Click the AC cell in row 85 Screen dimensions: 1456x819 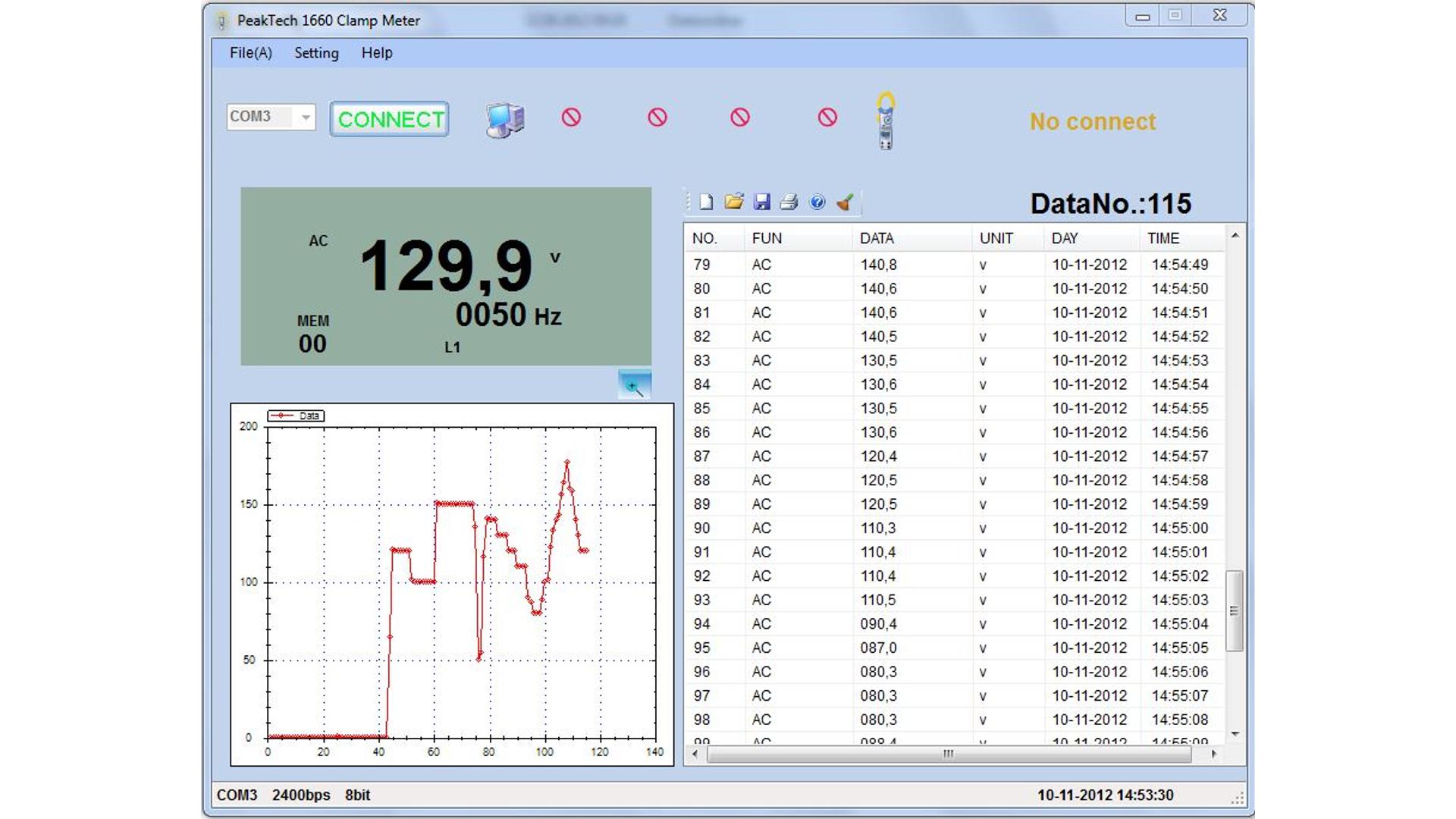tap(761, 409)
